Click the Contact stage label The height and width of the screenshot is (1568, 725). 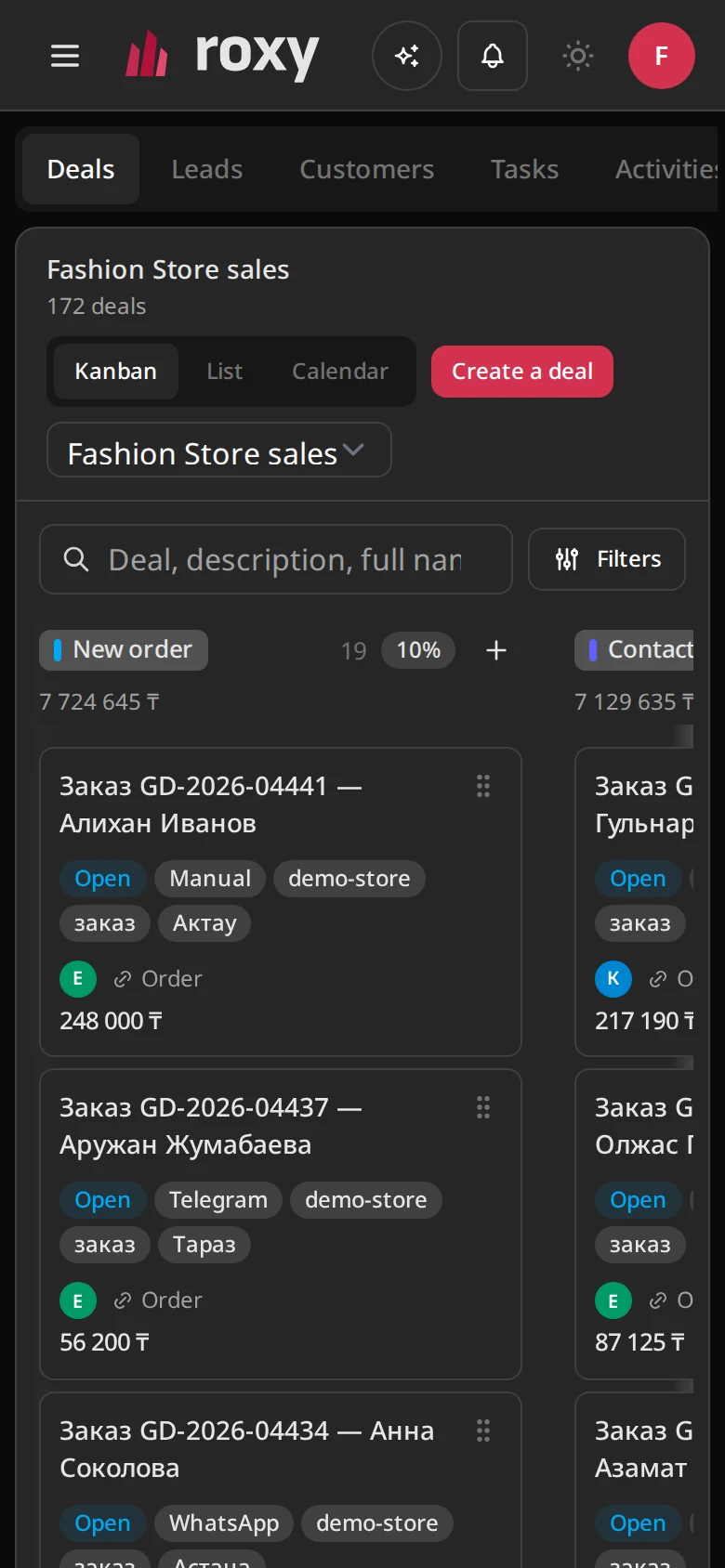coord(636,650)
